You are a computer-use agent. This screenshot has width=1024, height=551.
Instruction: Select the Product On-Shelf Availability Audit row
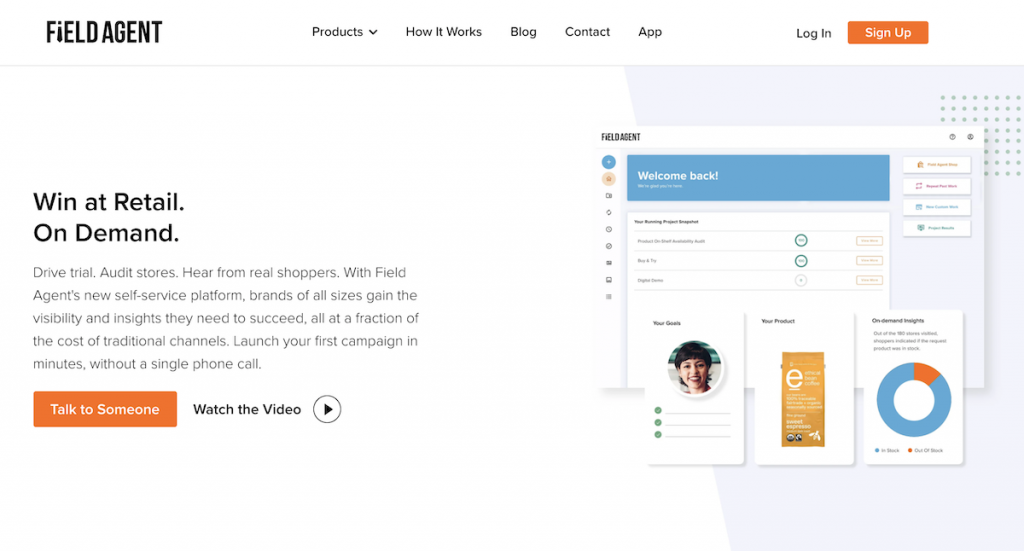758,241
